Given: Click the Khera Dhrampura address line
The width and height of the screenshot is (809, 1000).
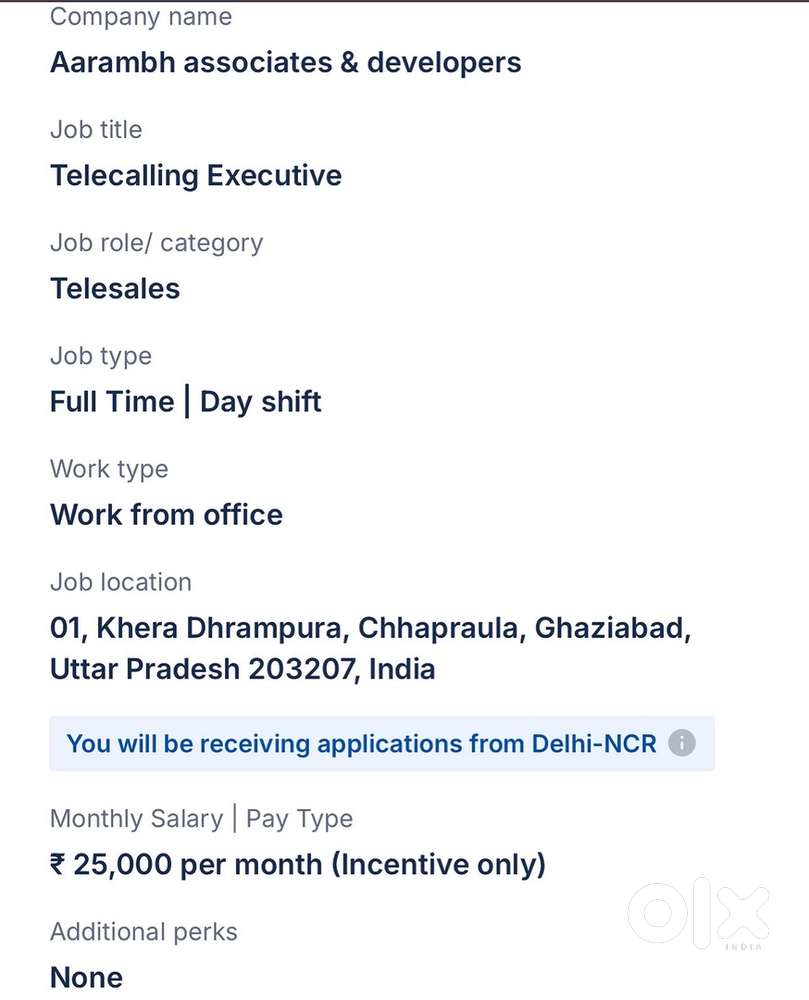Looking at the screenshot, I should coord(370,628).
